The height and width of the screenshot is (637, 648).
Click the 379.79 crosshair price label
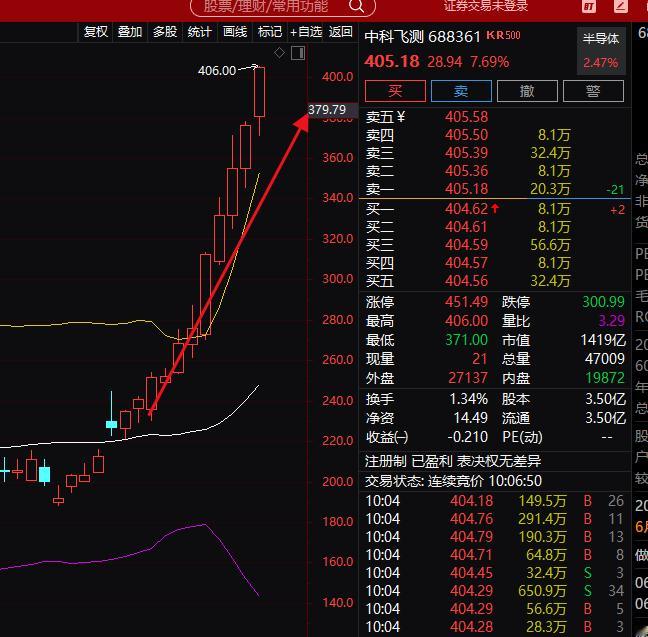click(333, 110)
